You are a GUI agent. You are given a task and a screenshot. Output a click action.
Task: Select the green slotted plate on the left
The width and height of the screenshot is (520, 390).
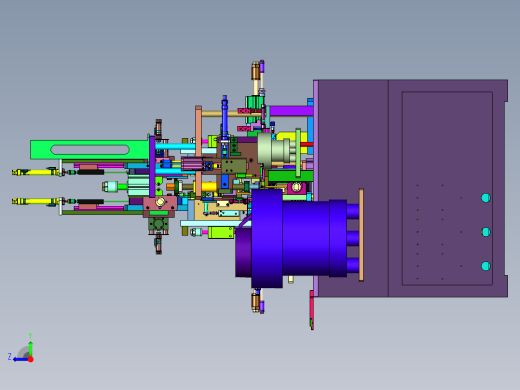[x=89, y=150]
